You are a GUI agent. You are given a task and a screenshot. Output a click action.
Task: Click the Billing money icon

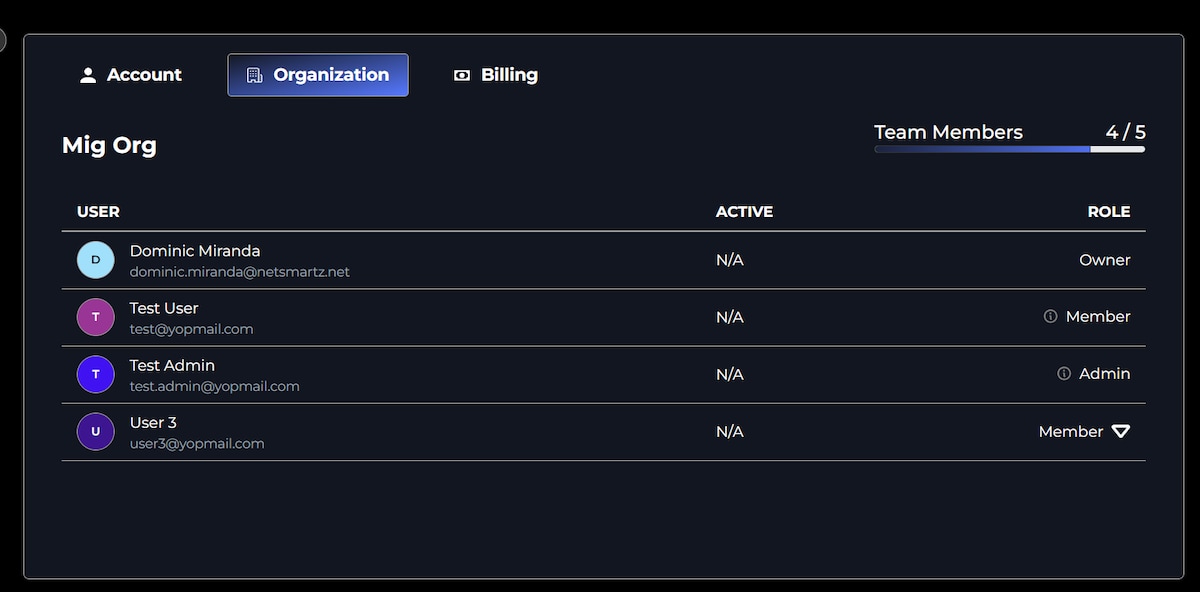(462, 75)
